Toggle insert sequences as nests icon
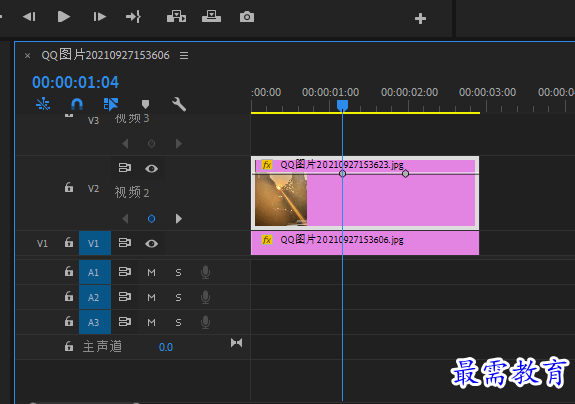This screenshot has width=575, height=404. [x=43, y=104]
